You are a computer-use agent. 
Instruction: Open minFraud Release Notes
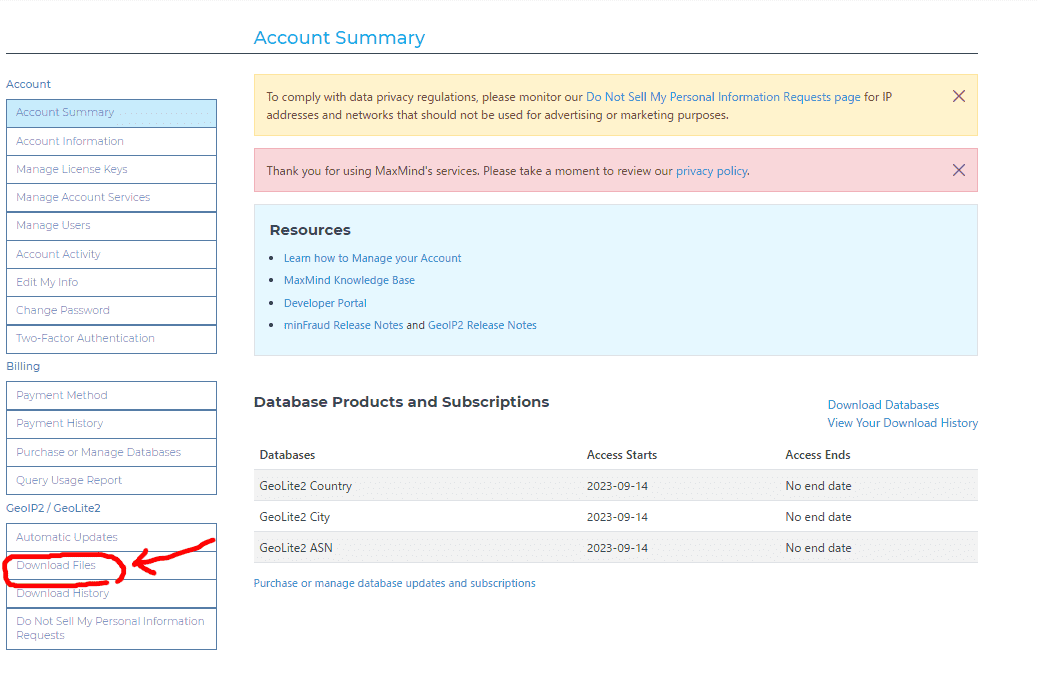(343, 325)
